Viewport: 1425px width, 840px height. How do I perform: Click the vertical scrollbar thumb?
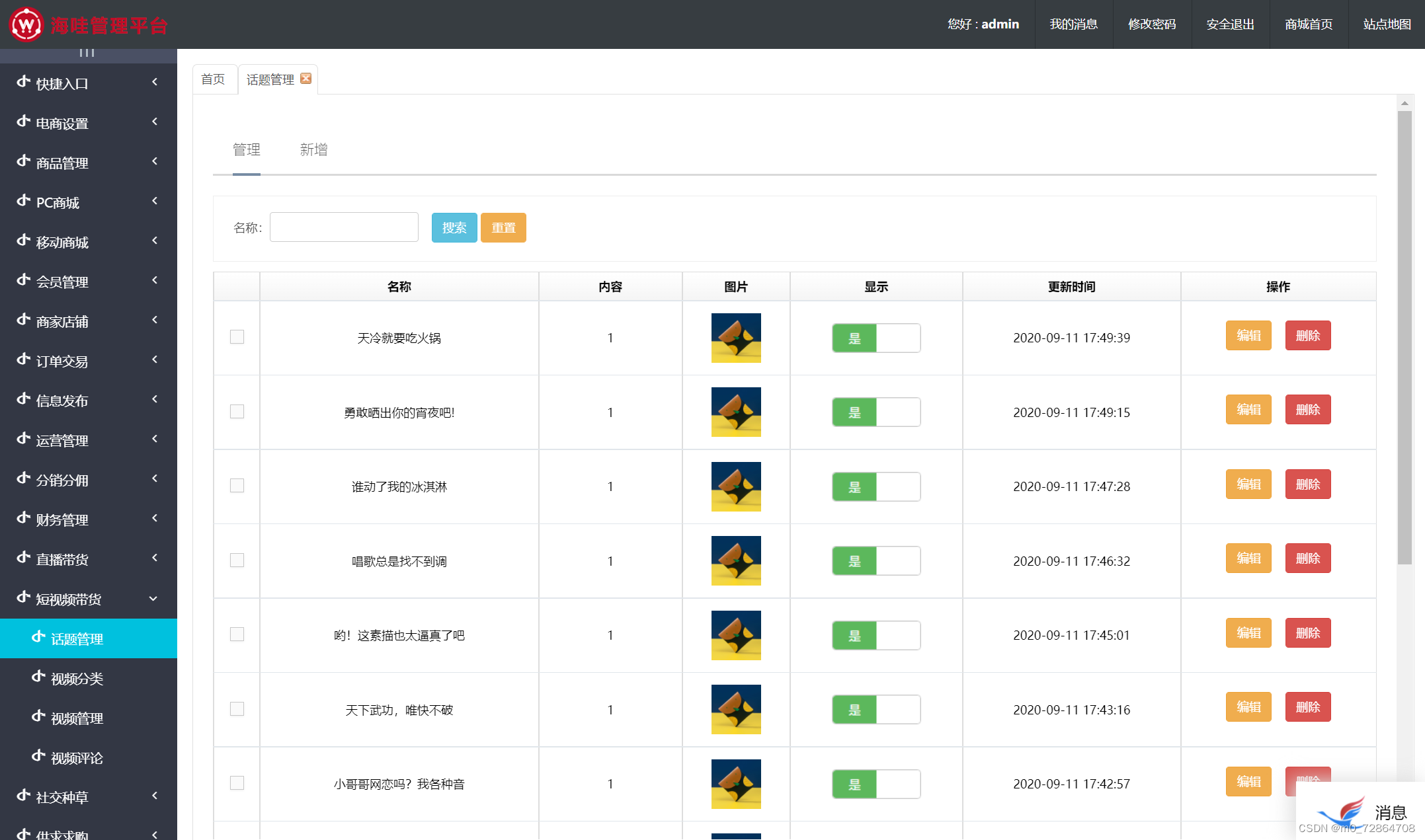(x=1405, y=337)
